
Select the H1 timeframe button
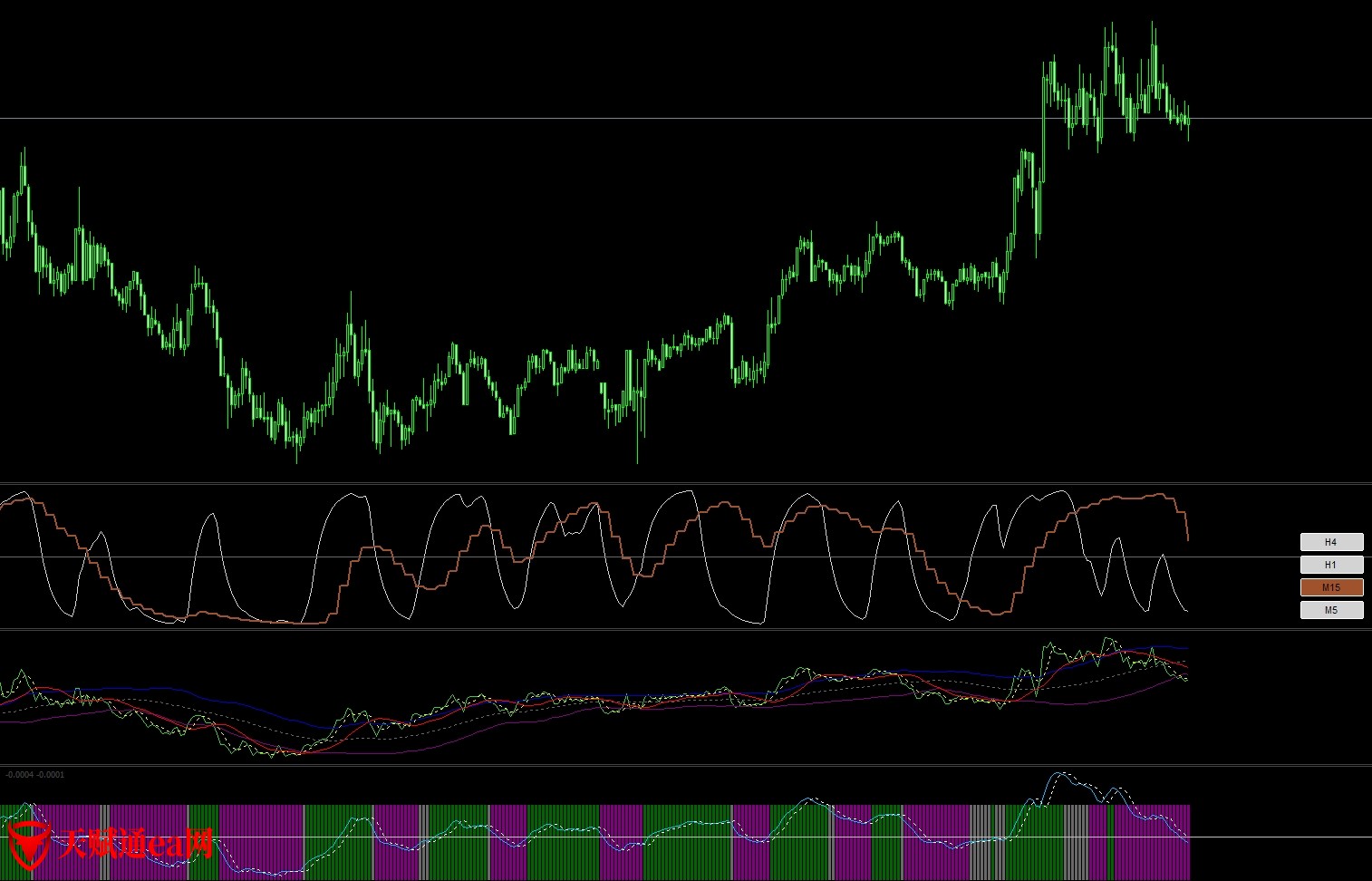(x=1330, y=565)
